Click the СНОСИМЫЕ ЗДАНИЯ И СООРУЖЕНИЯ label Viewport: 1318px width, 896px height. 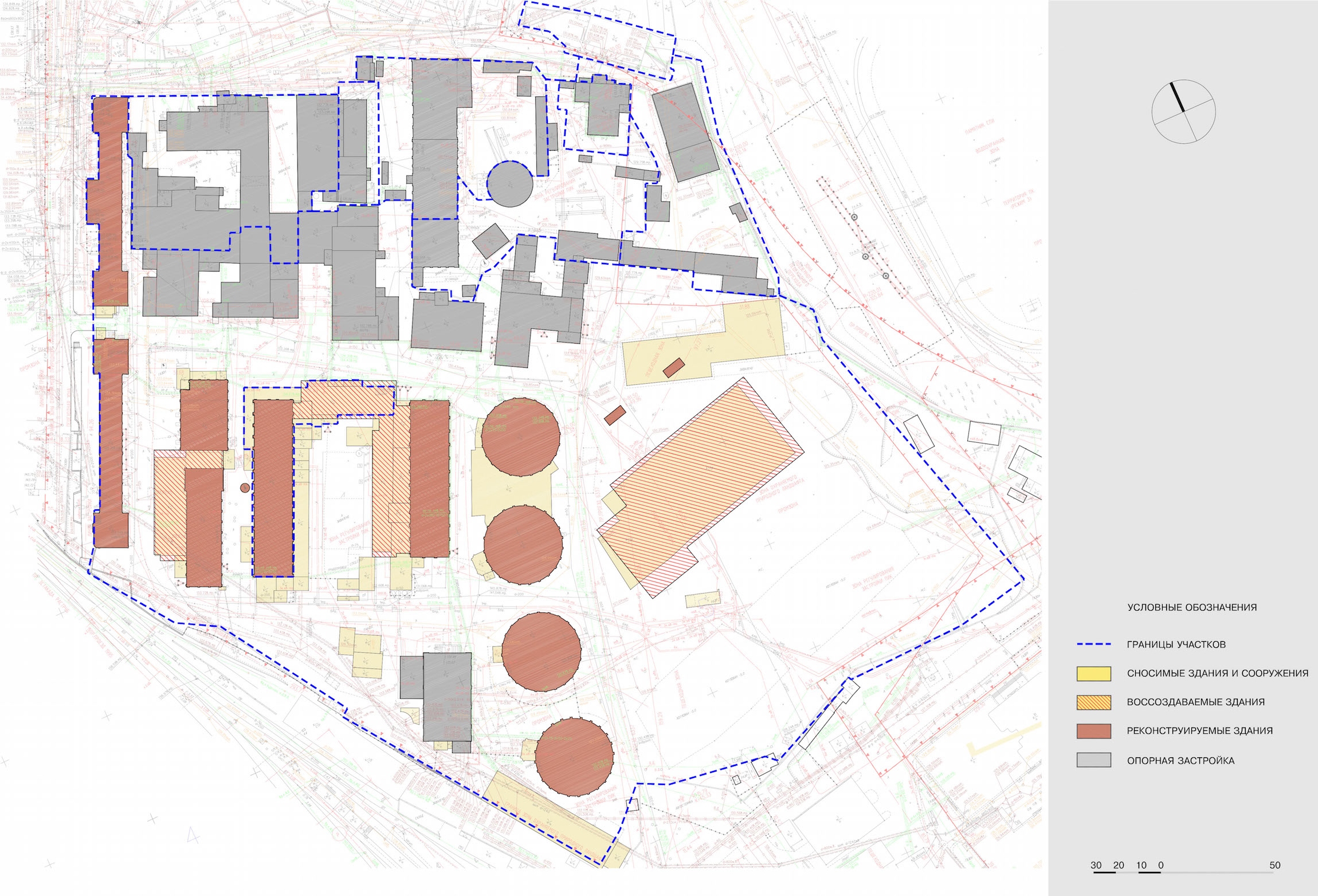[x=1218, y=673]
